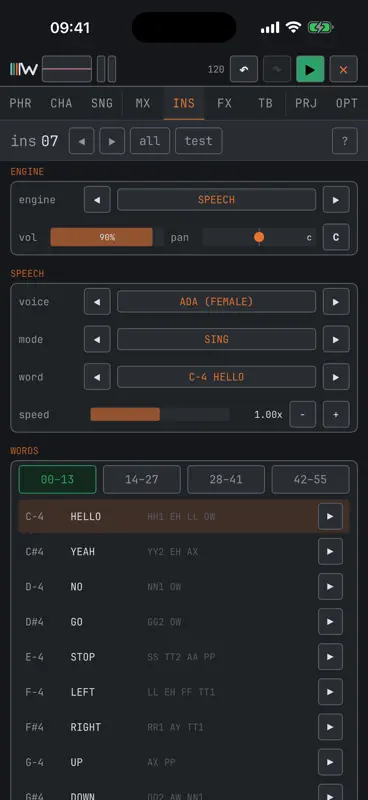Click the greyed redo arrow button

pos(277,69)
